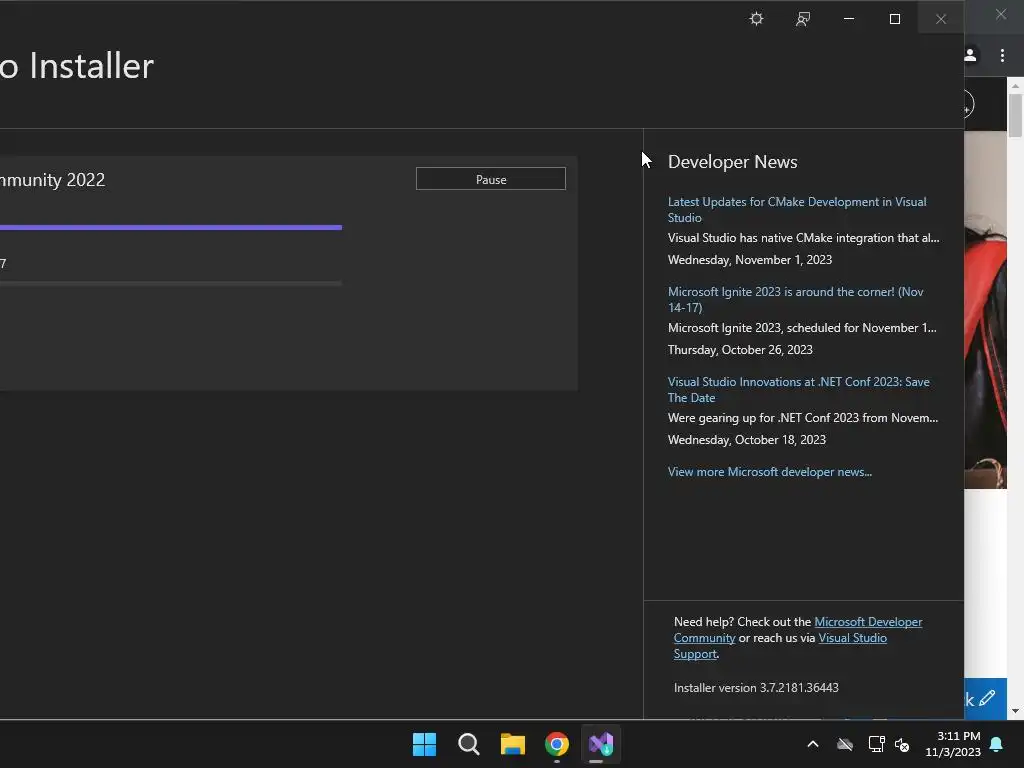Screen dimensions: 1024x768
Task: Open Windows Search from taskbar
Action: coord(468,744)
